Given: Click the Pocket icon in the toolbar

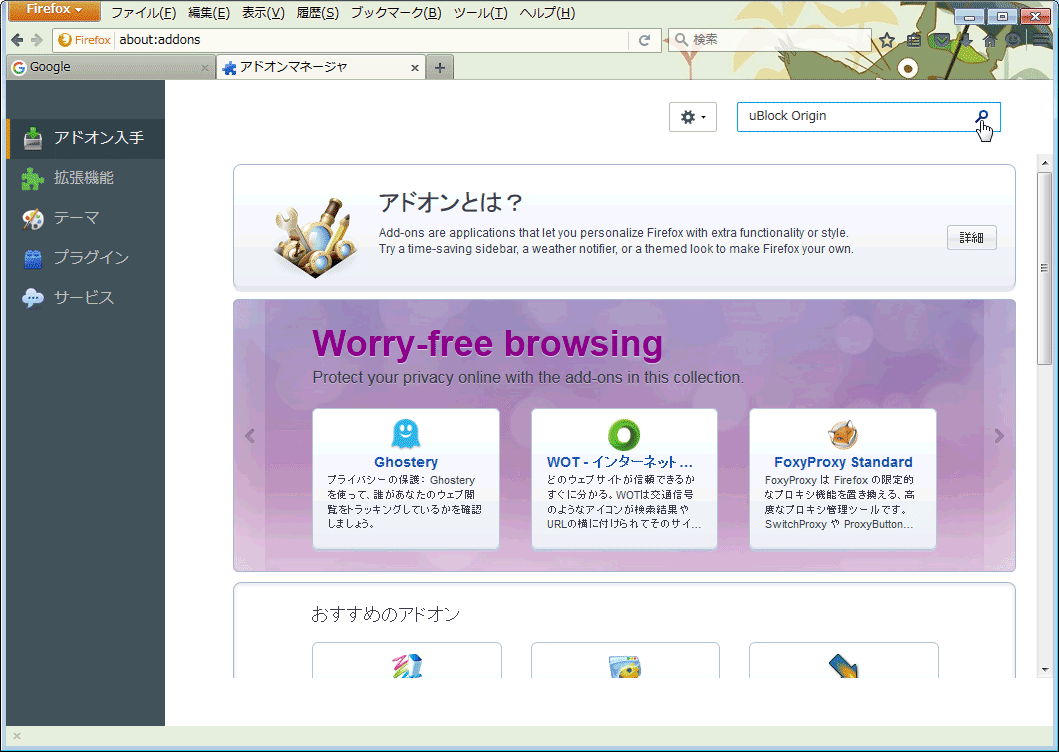Looking at the screenshot, I should [941, 40].
